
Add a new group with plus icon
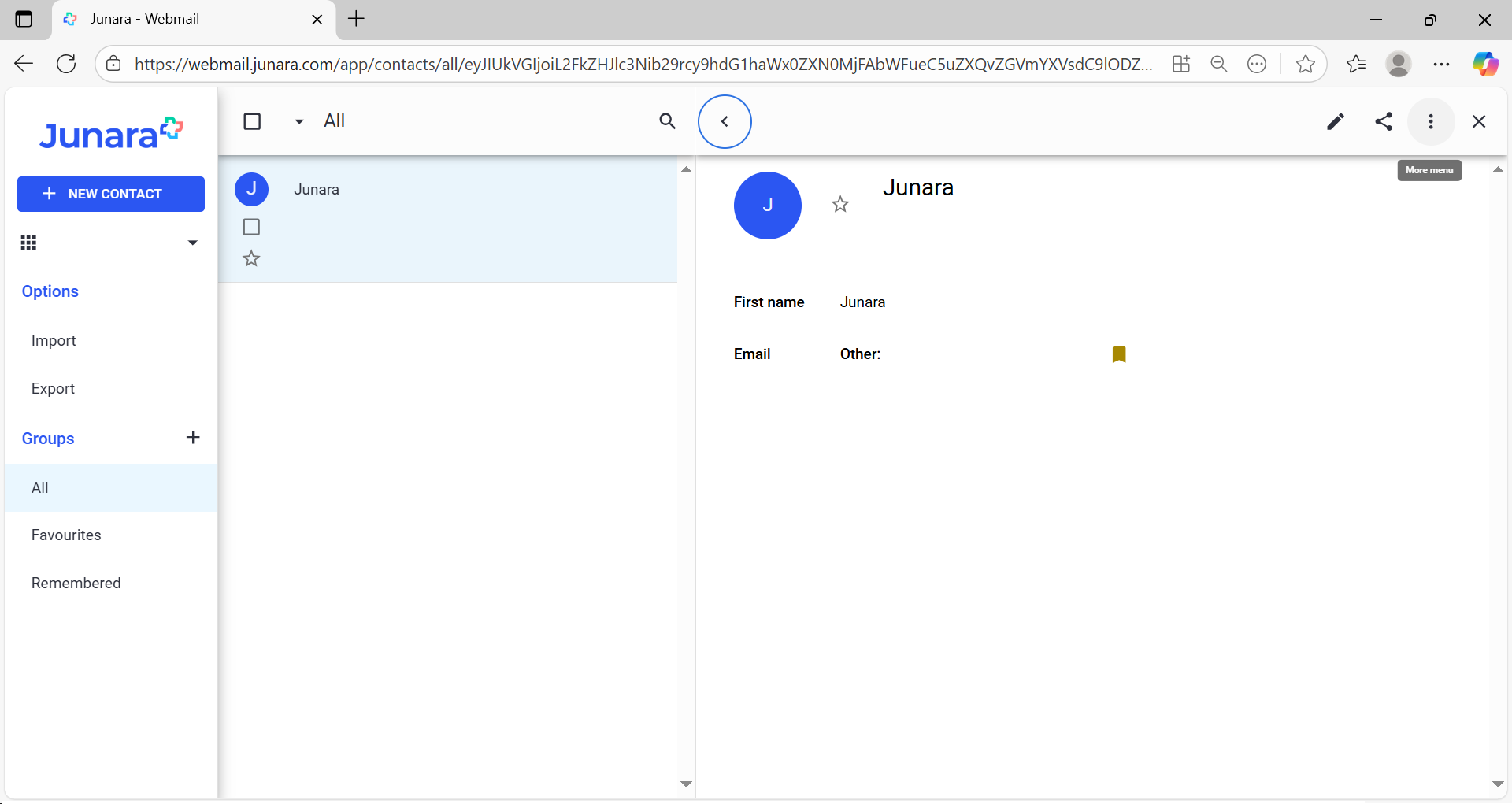[193, 437]
